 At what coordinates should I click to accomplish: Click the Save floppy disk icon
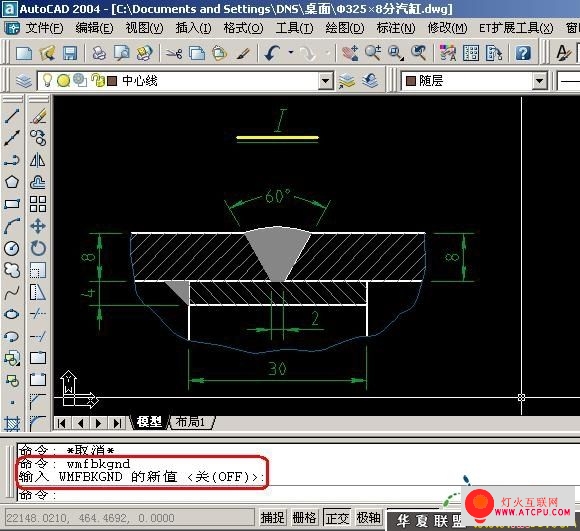(x=70, y=53)
